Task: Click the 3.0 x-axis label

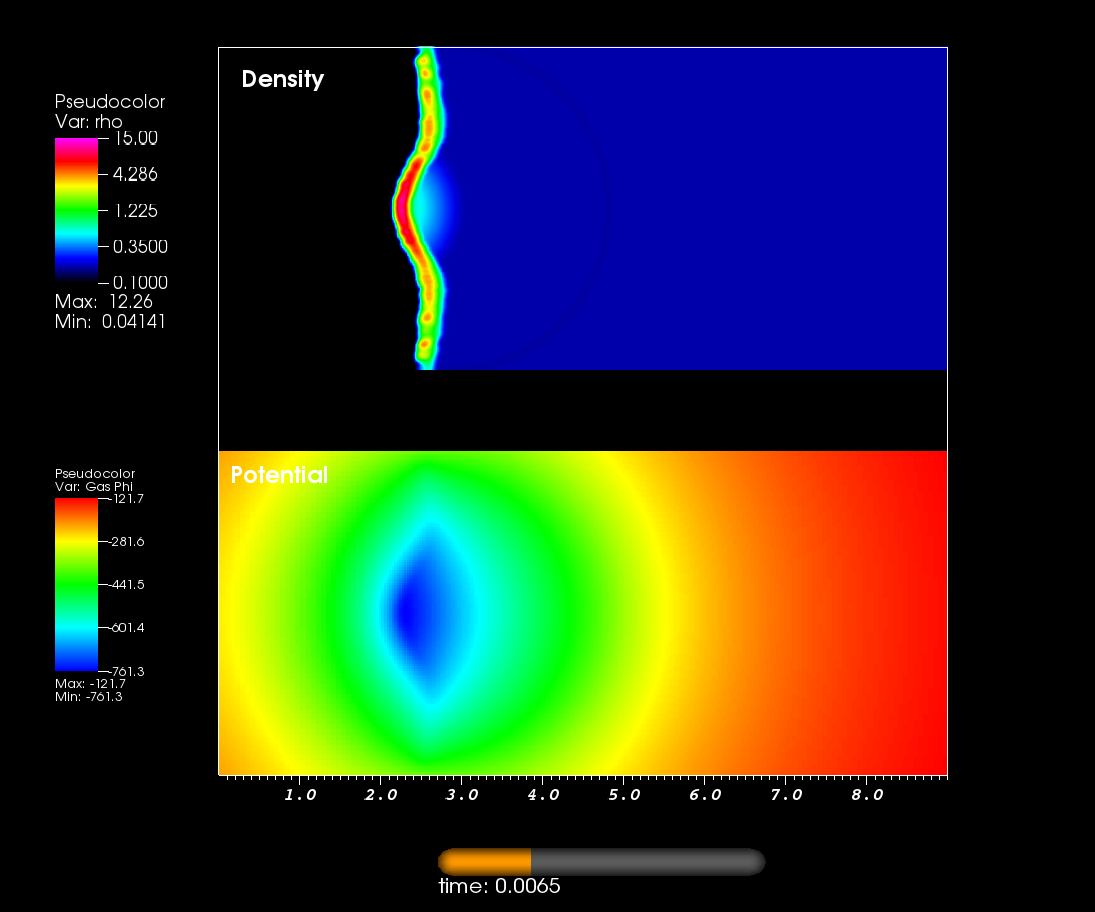Action: (462, 795)
